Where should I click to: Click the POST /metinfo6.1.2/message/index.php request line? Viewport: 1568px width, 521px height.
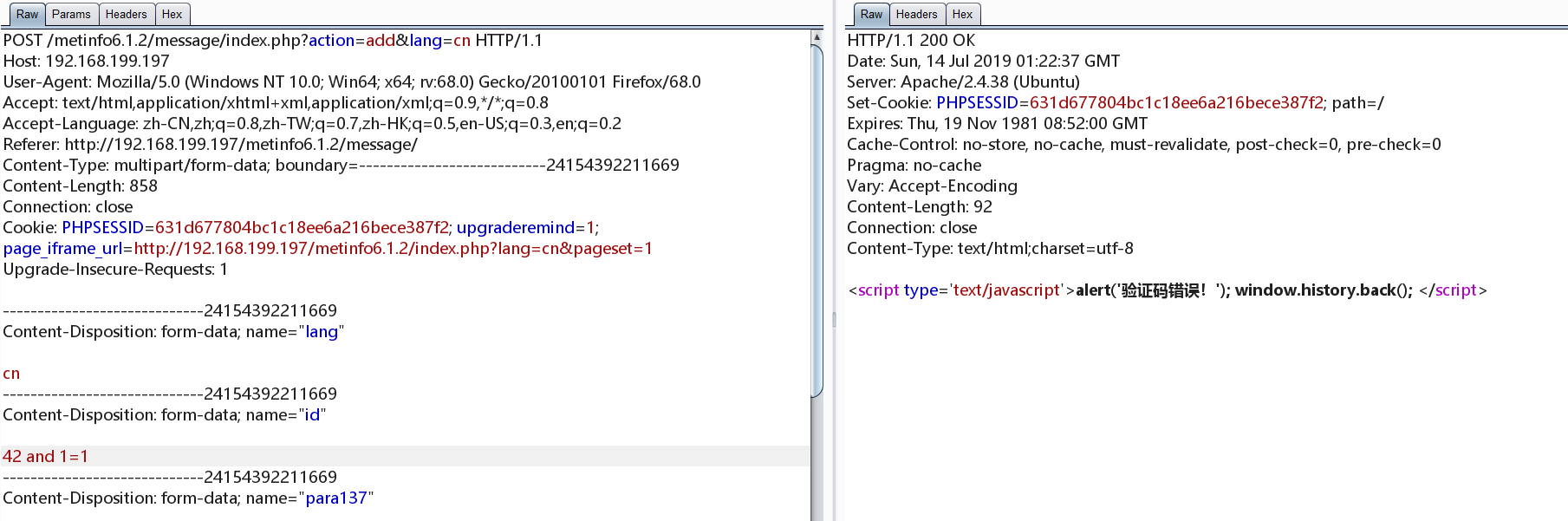273,41
